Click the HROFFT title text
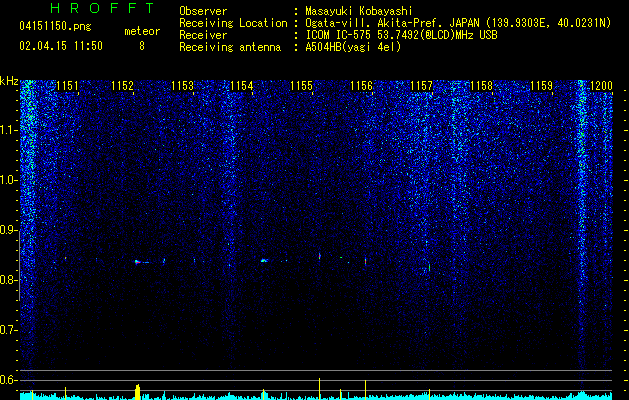629x400 pixels. click(102, 8)
